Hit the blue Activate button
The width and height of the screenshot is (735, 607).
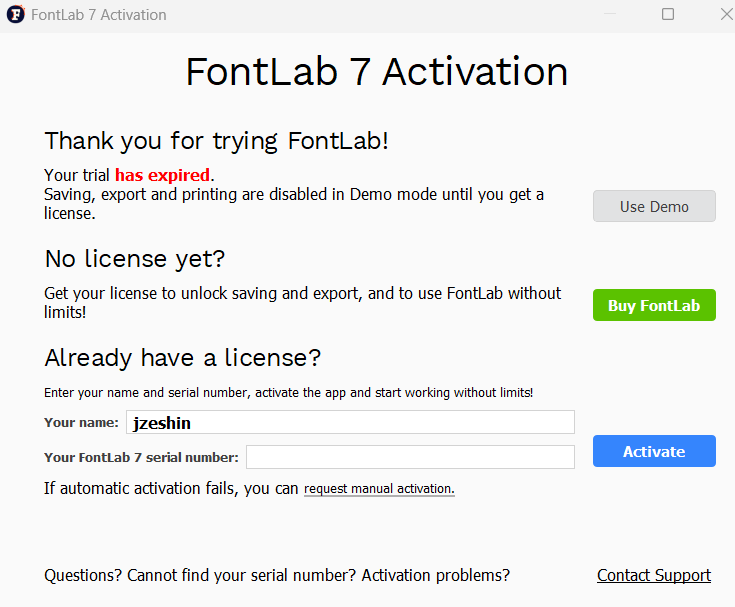point(654,451)
